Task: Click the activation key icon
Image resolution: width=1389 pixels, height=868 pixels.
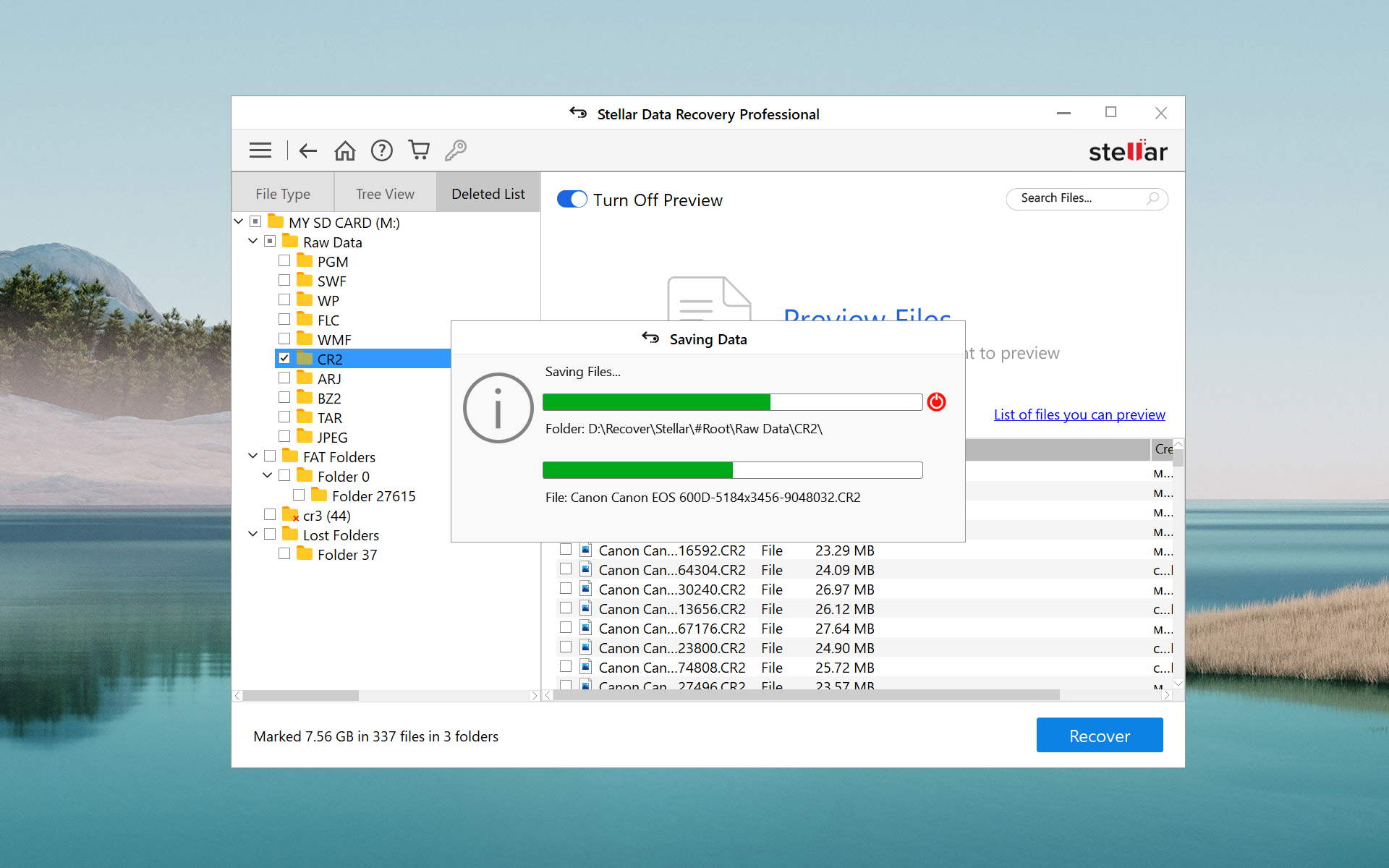Action: point(456,150)
